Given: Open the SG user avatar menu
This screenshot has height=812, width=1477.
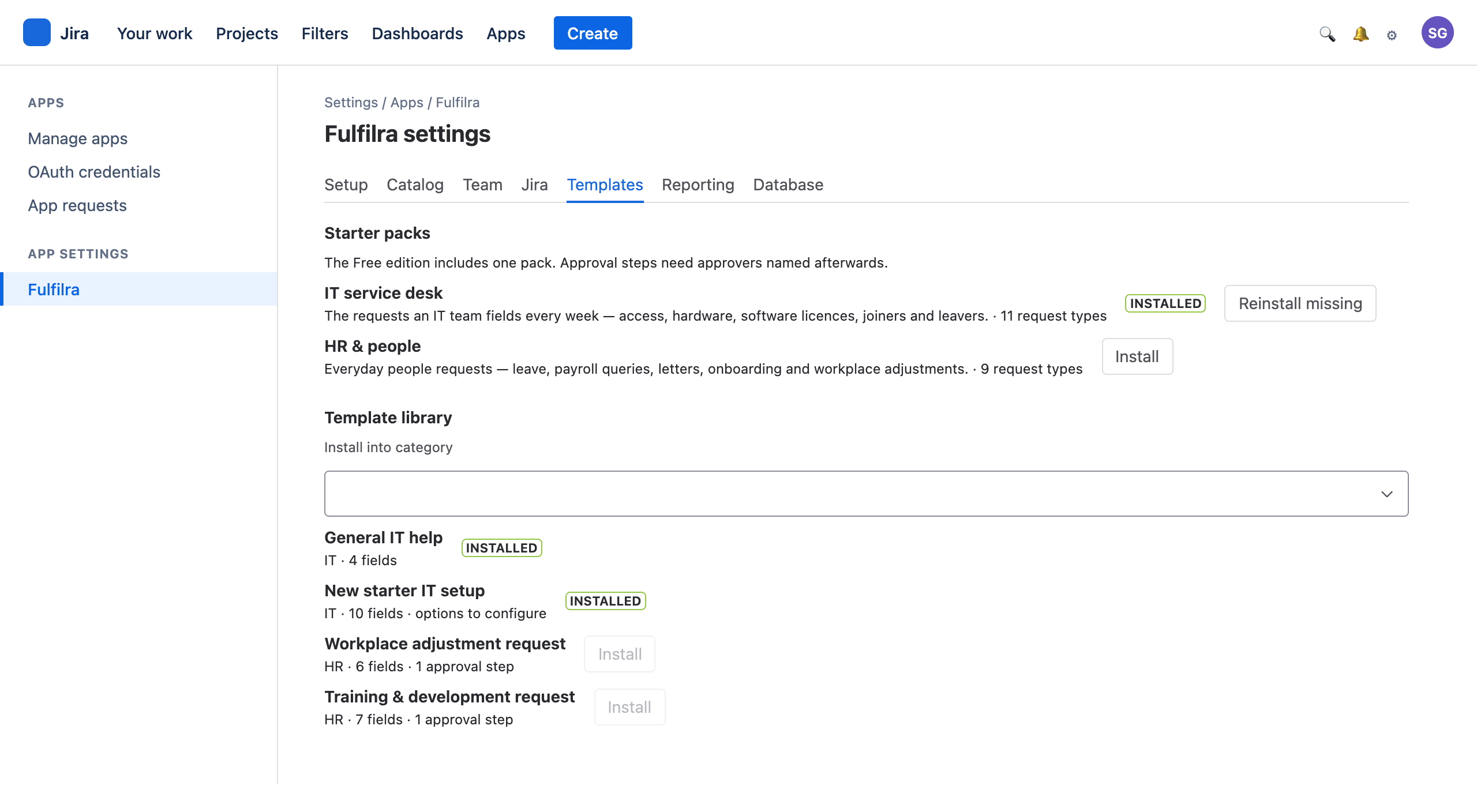Looking at the screenshot, I should click(x=1437, y=33).
